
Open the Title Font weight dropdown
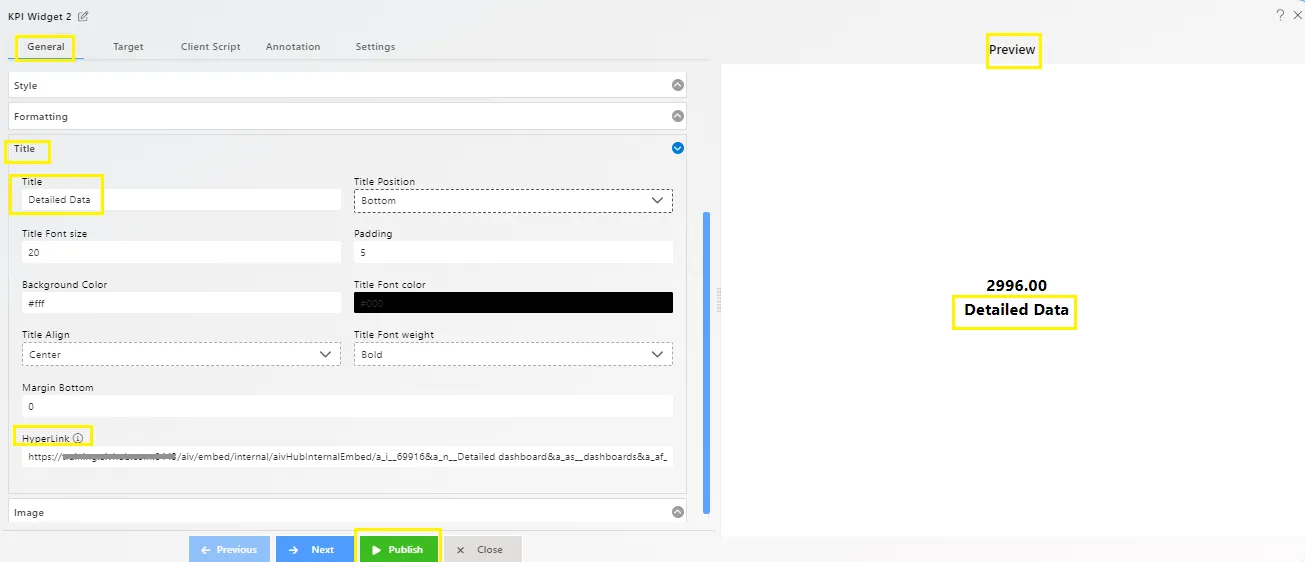pos(513,355)
